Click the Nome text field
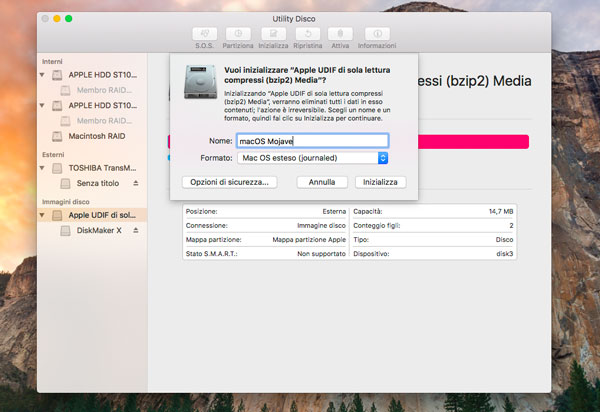Screen dimensions: 600x412 [x=313, y=141]
